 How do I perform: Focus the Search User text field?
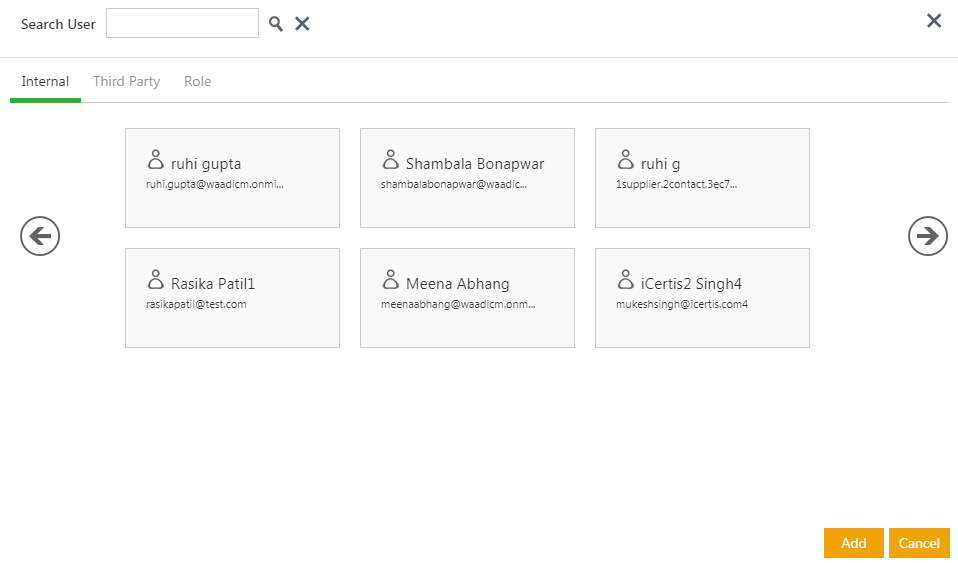pos(182,24)
